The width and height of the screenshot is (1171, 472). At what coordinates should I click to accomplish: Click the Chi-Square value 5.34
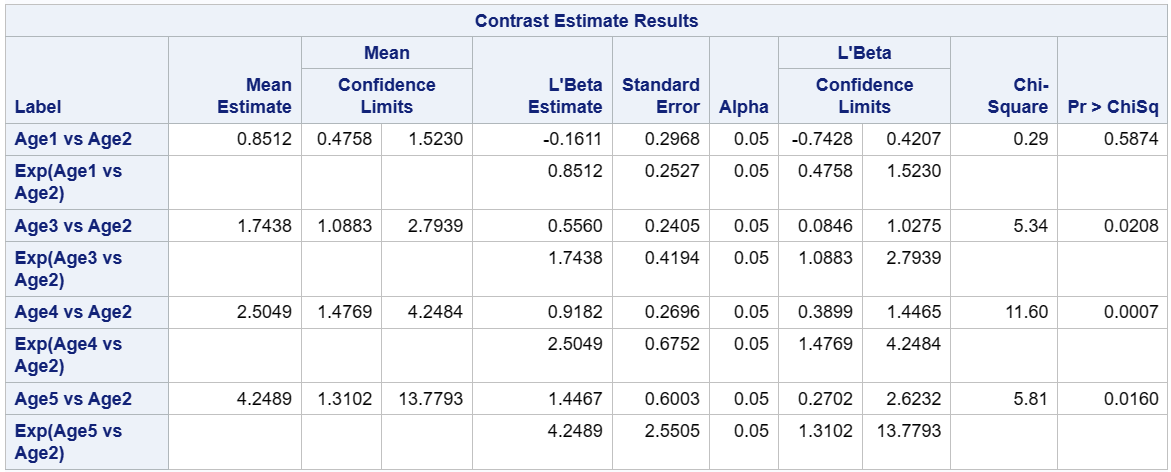1031,226
